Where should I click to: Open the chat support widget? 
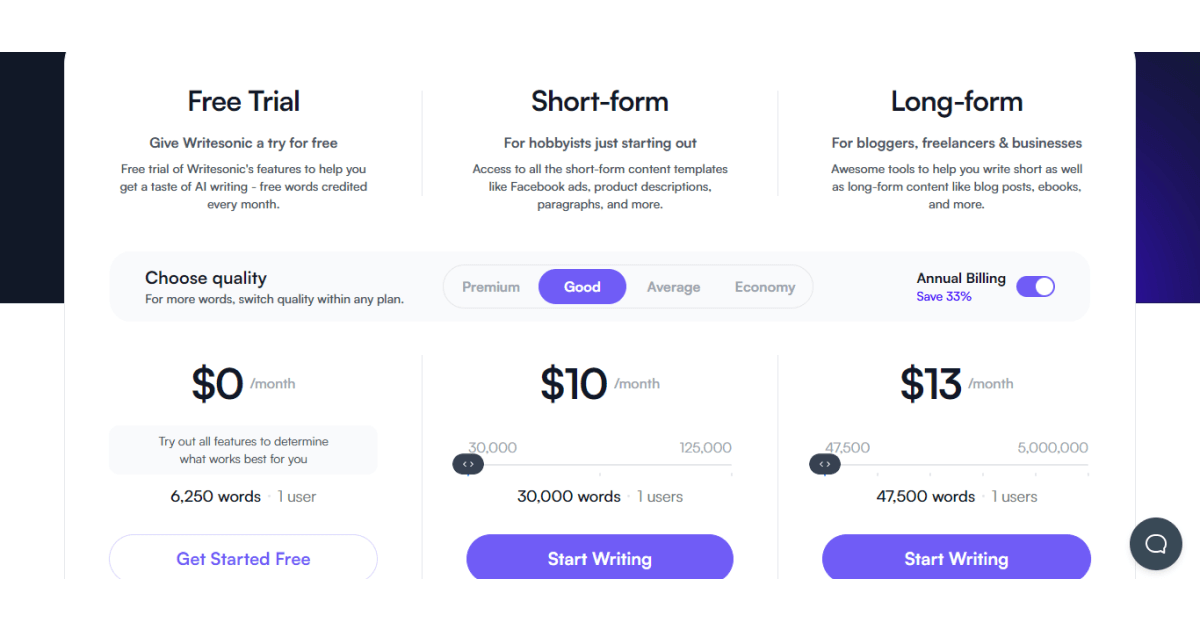click(1156, 544)
